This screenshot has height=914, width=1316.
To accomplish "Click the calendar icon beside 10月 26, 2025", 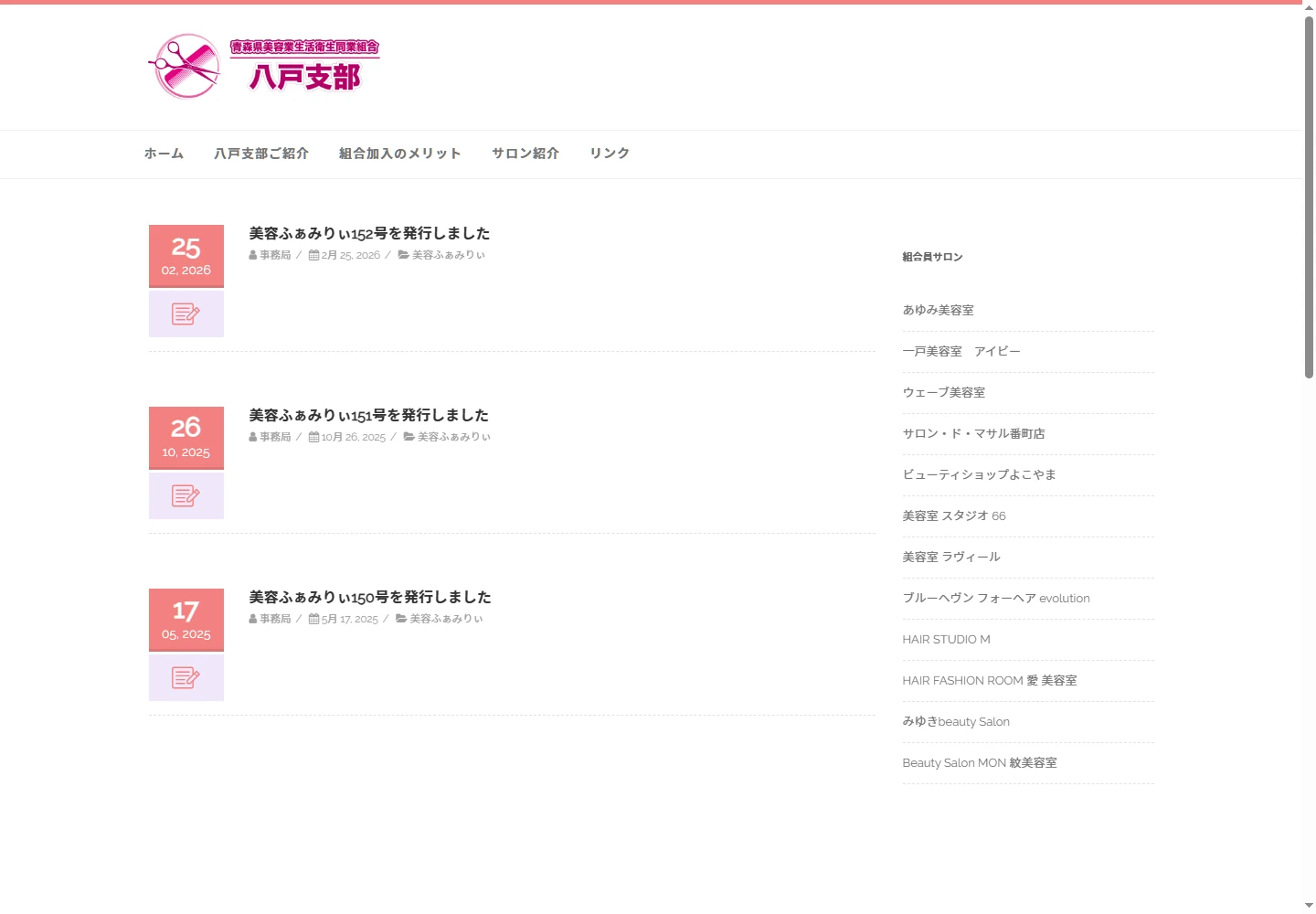I will pos(313,437).
